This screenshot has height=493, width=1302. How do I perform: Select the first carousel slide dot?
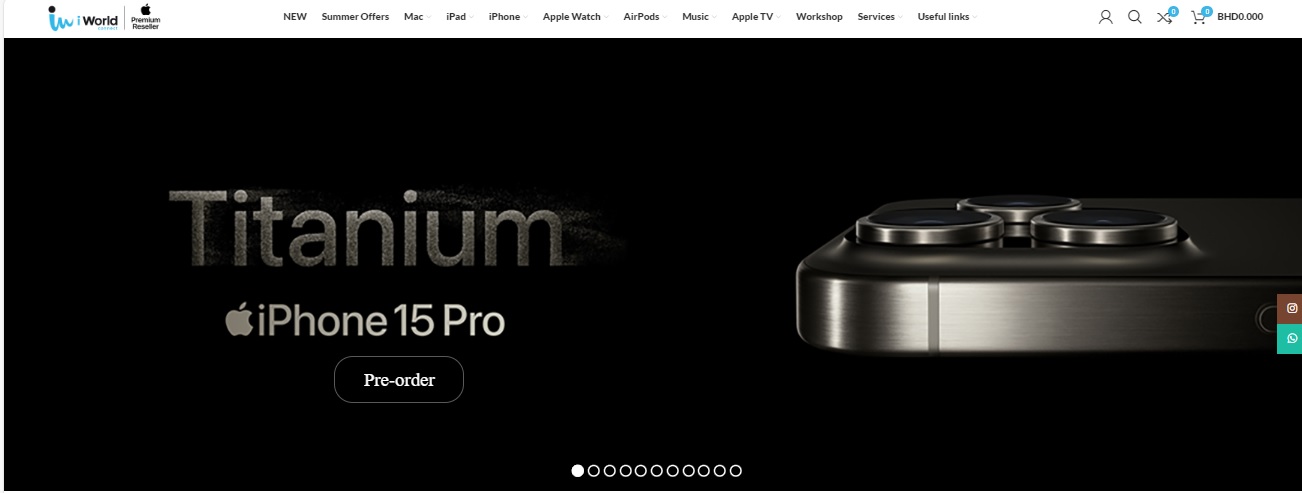coord(577,470)
